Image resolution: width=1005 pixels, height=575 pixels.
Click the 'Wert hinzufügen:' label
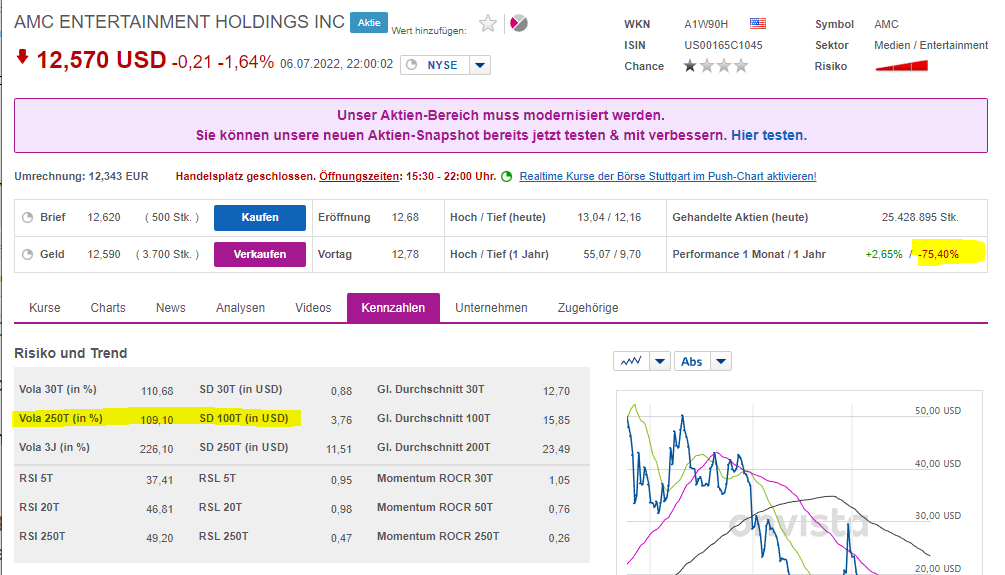point(429,30)
